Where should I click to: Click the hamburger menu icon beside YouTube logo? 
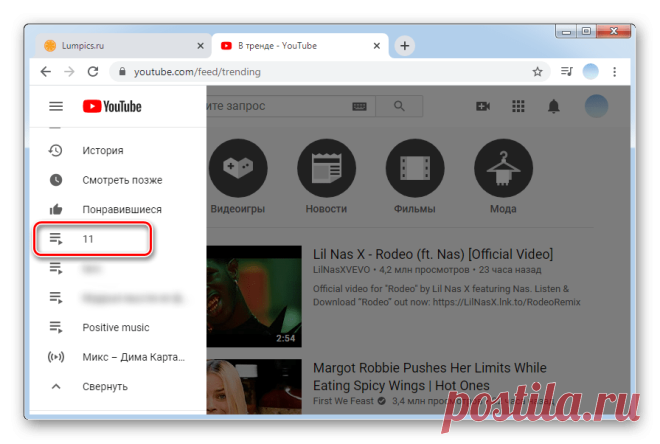[x=56, y=106]
